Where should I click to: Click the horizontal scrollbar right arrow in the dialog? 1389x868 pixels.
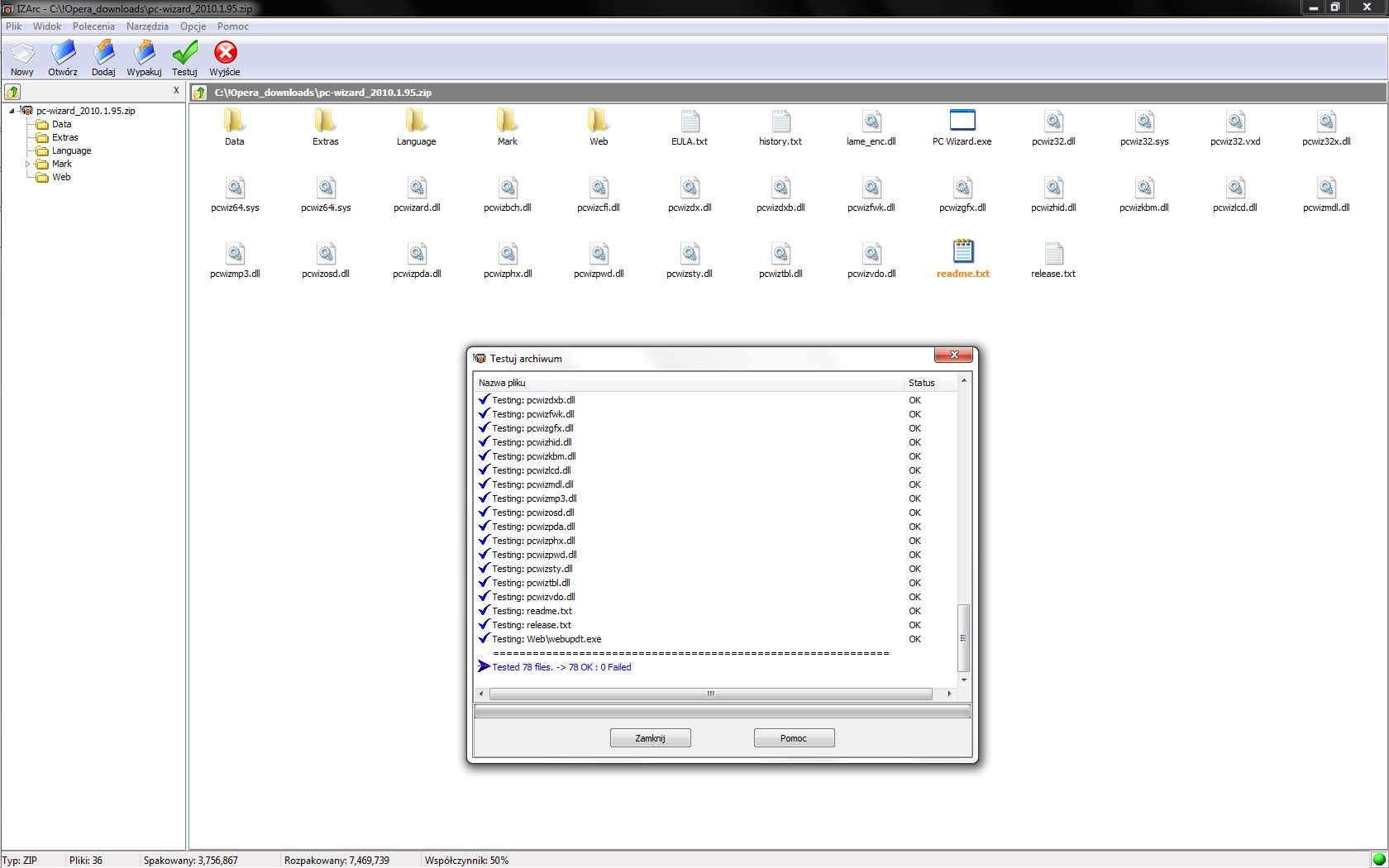tap(949, 694)
